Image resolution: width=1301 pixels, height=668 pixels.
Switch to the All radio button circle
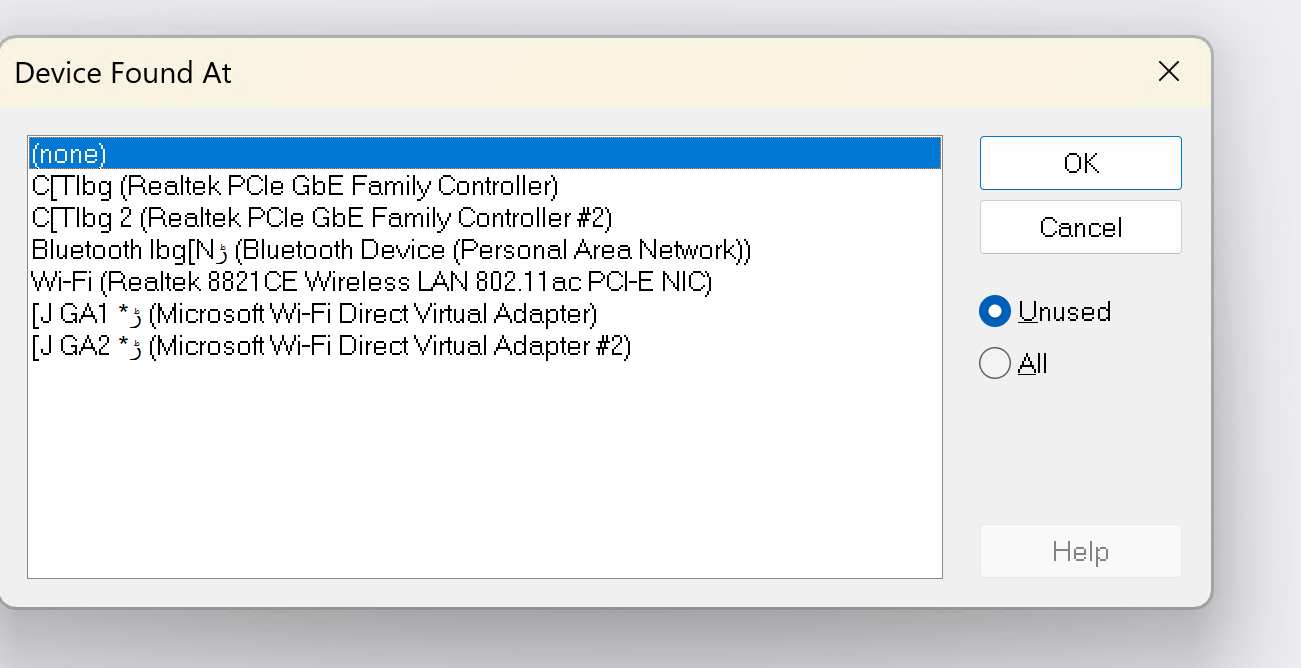tap(995, 363)
